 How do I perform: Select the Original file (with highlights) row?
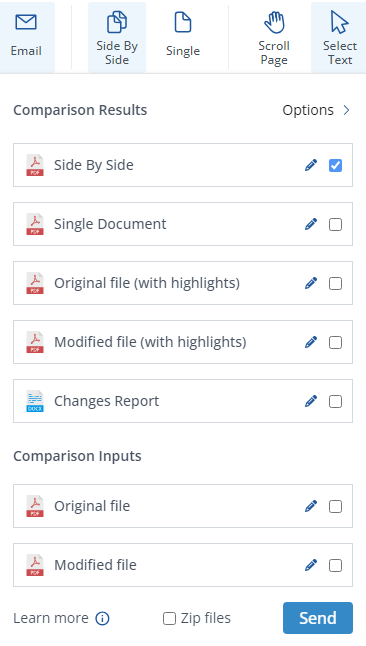pyautogui.click(x=183, y=283)
